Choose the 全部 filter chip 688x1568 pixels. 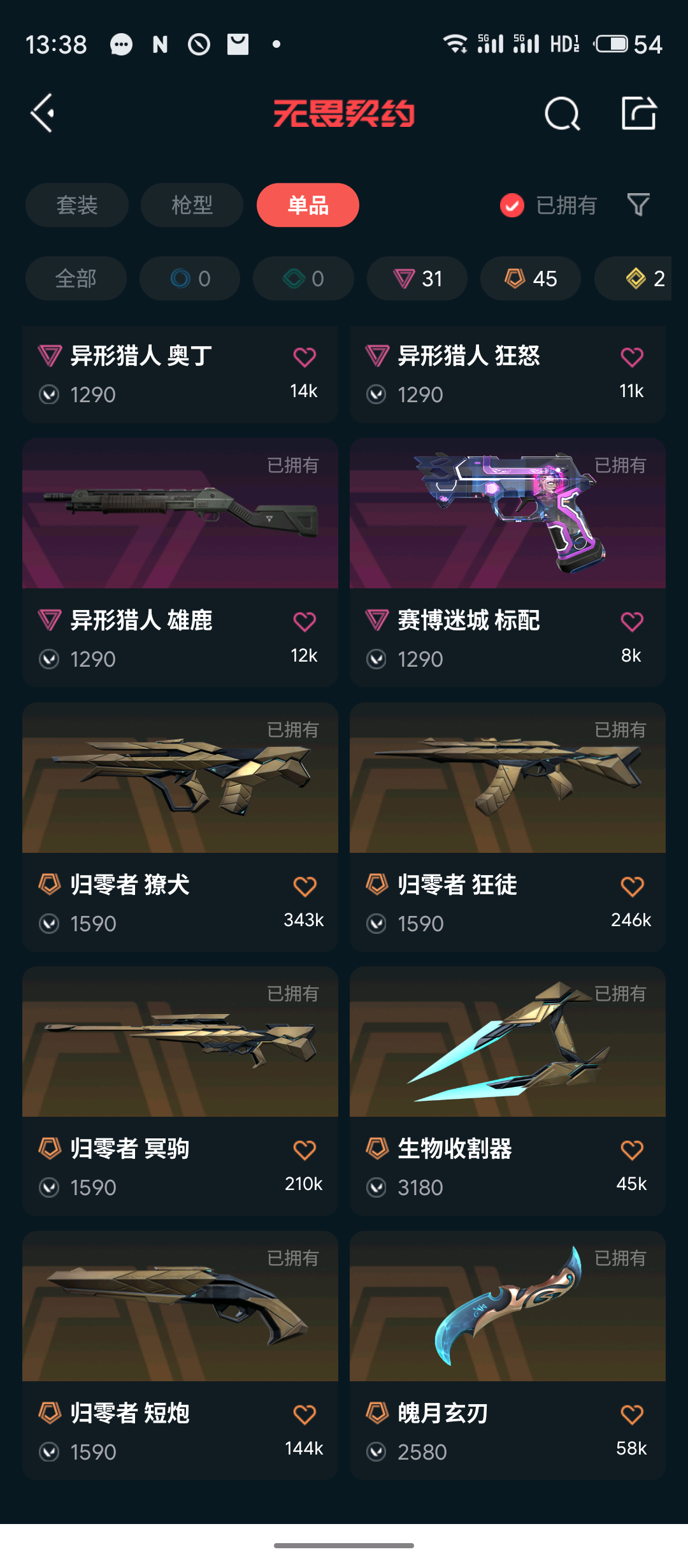(76, 279)
